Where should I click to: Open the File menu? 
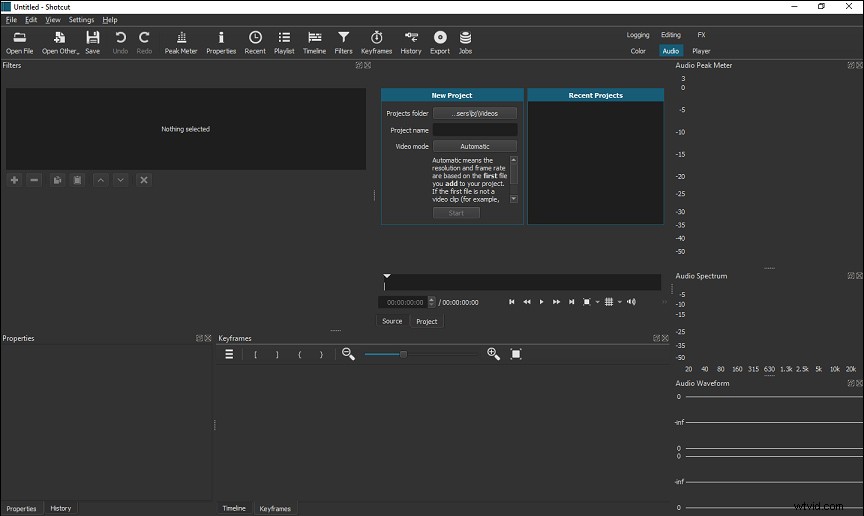(x=11, y=19)
